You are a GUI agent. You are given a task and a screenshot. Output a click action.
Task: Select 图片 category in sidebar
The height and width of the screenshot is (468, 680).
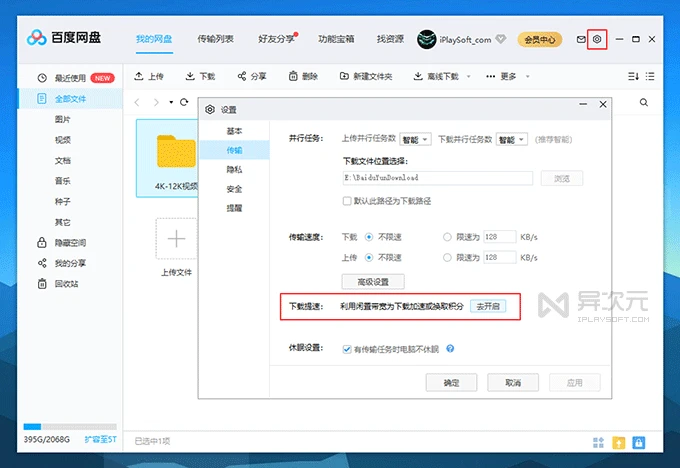(x=62, y=119)
